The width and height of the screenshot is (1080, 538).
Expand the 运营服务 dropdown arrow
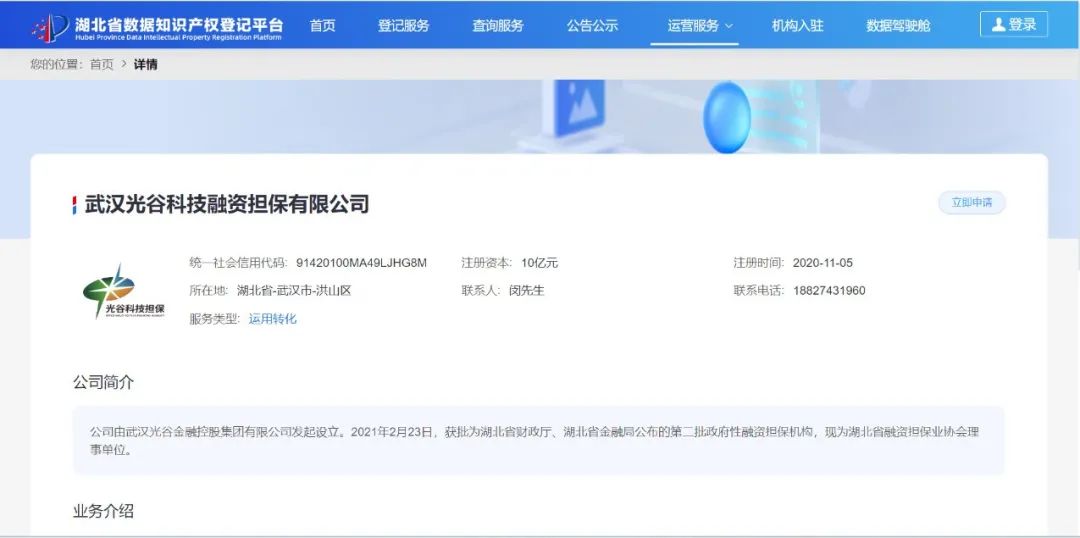tap(729, 26)
